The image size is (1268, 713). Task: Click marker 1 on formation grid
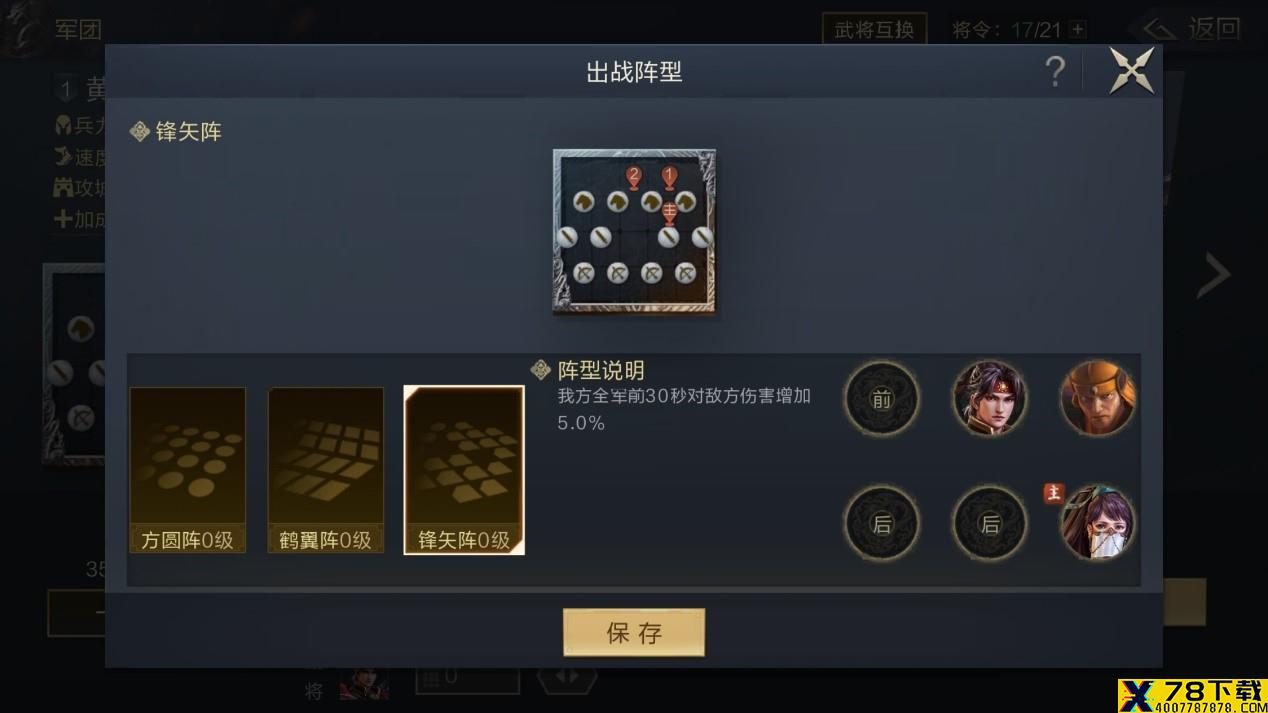pyautogui.click(x=669, y=177)
